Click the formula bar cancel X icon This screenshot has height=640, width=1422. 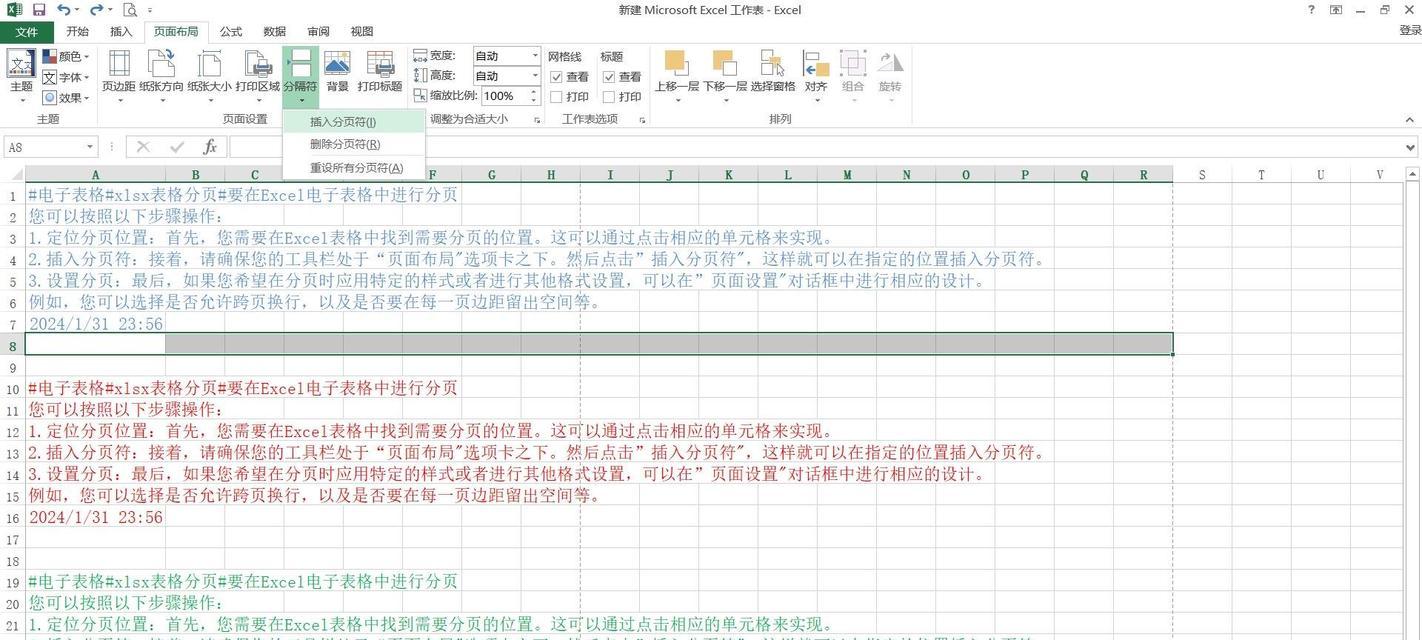coord(143,147)
